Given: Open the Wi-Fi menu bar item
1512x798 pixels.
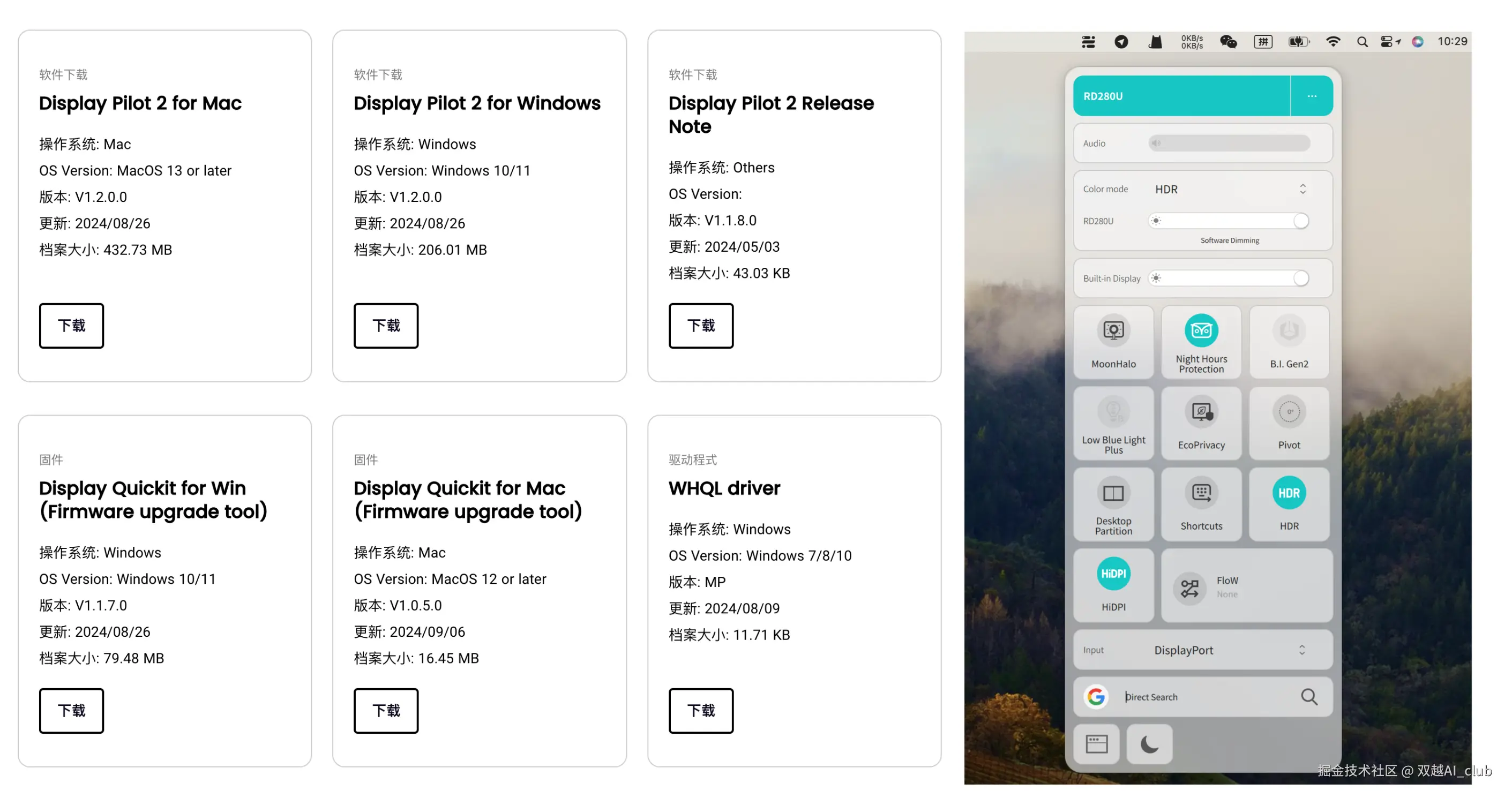Looking at the screenshot, I should pyautogui.click(x=1333, y=42).
